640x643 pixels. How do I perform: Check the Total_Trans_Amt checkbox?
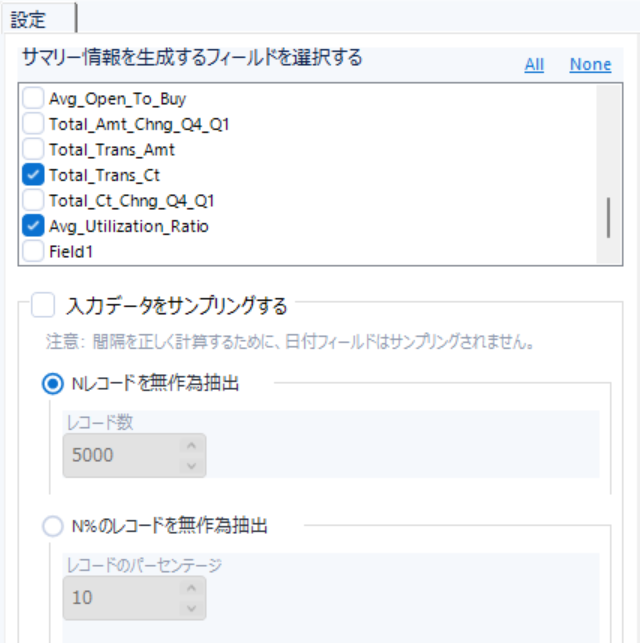pyautogui.click(x=33, y=149)
